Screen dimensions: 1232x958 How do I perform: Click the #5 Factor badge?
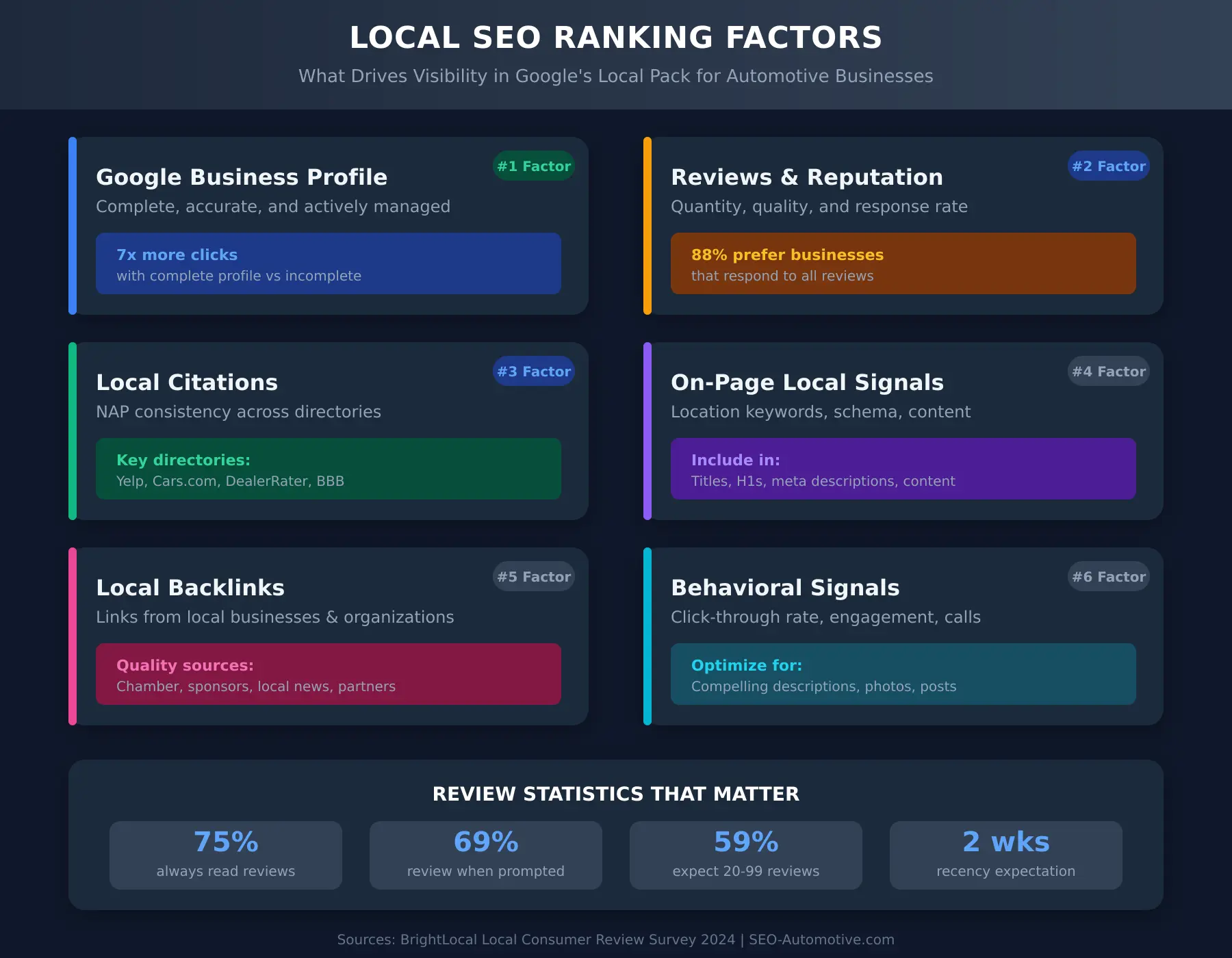[533, 576]
